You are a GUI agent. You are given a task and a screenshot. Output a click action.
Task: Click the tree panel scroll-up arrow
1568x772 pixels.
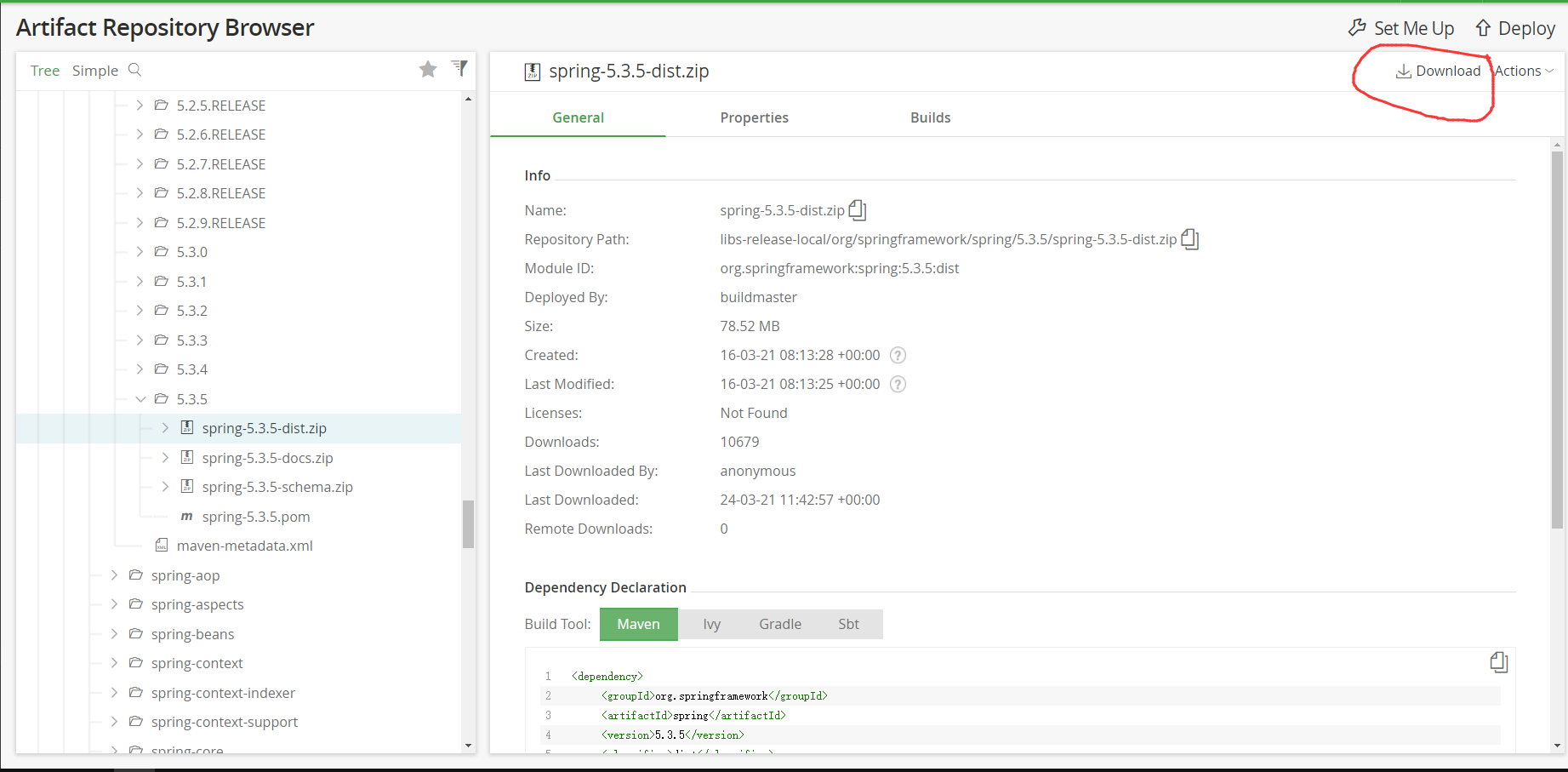click(468, 99)
